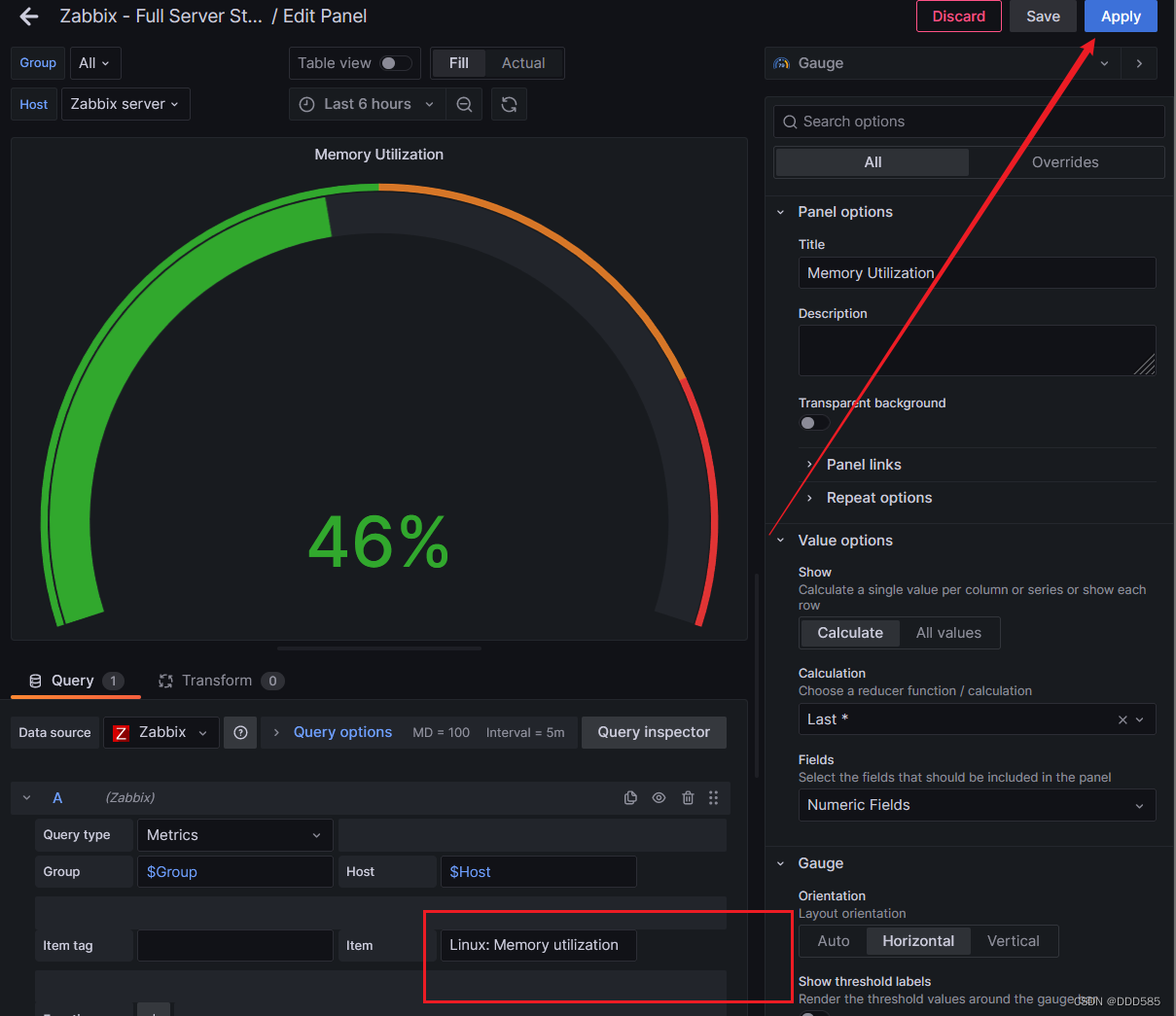Screen dimensions: 1176x1016
Task: Toggle Transparent background switch
Action: point(814,423)
